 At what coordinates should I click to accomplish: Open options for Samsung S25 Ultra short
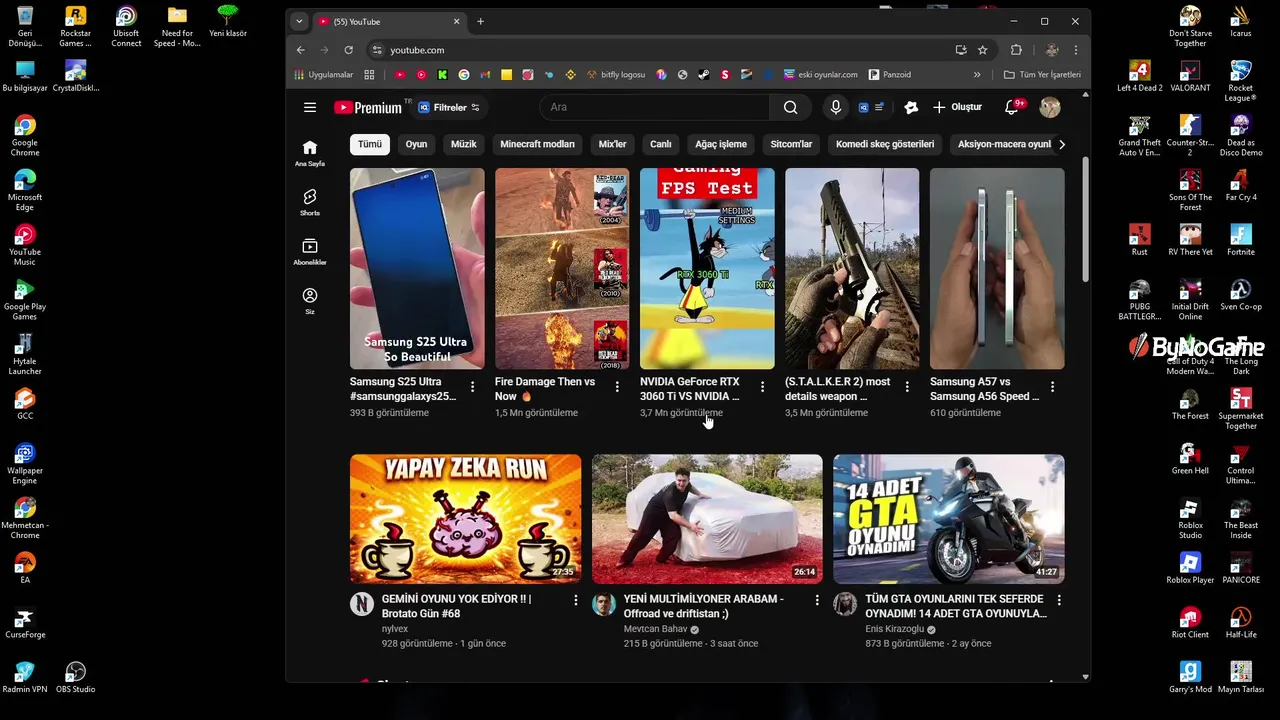point(473,386)
